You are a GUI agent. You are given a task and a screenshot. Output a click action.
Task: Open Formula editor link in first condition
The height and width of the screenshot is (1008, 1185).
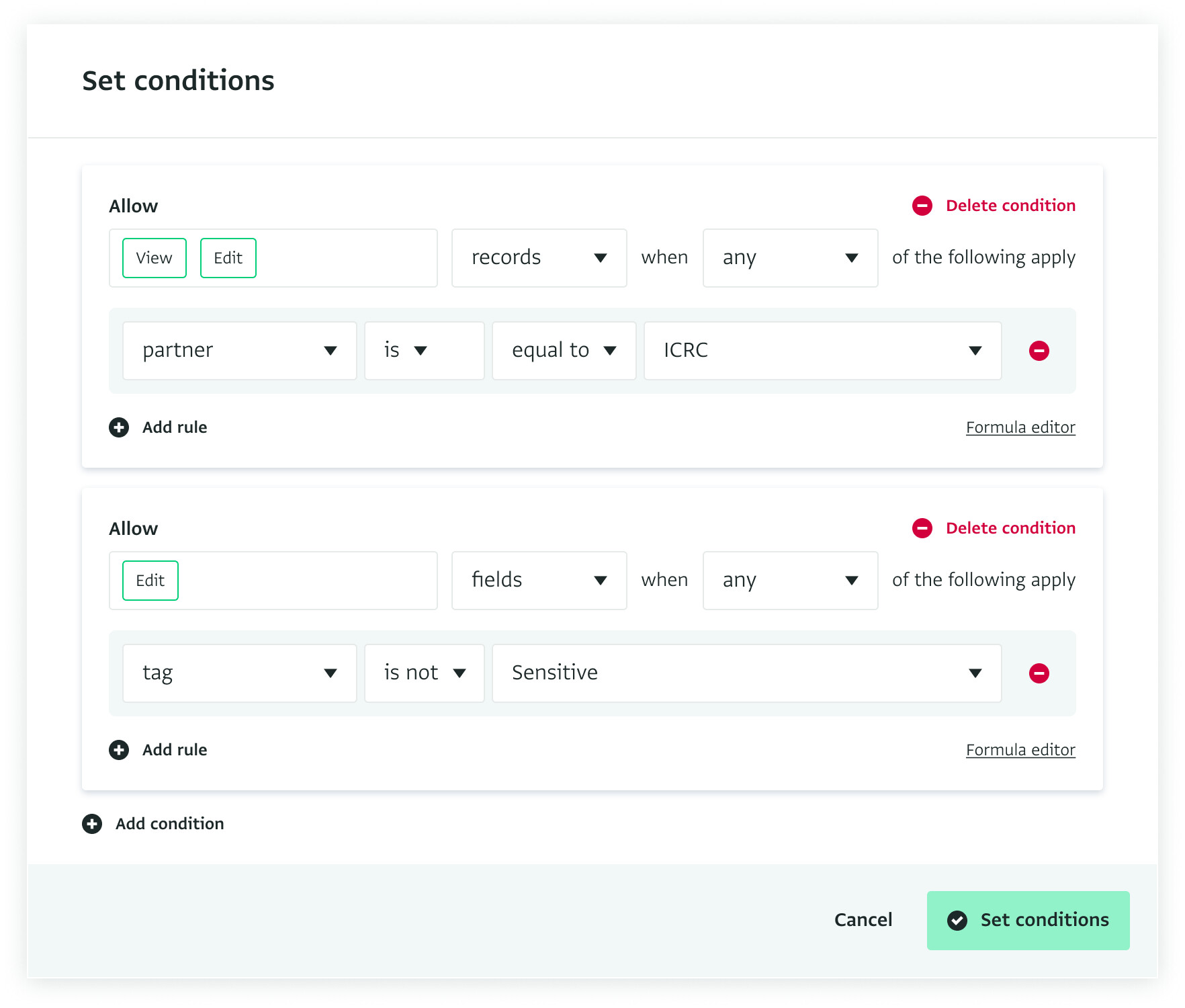click(1020, 427)
